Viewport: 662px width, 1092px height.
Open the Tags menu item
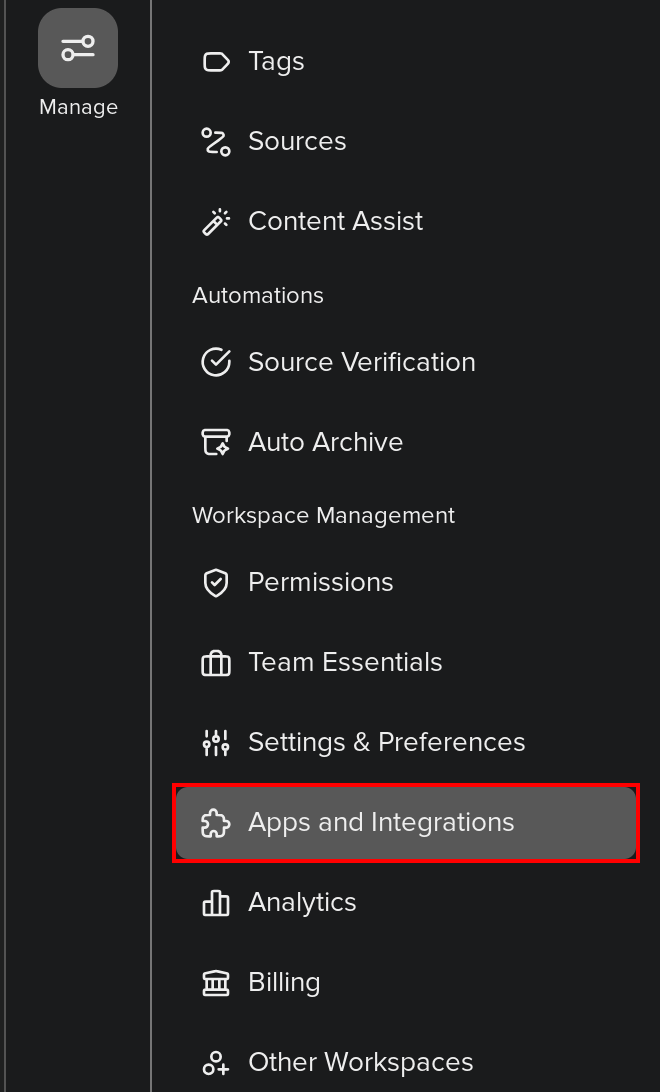(x=405, y=62)
